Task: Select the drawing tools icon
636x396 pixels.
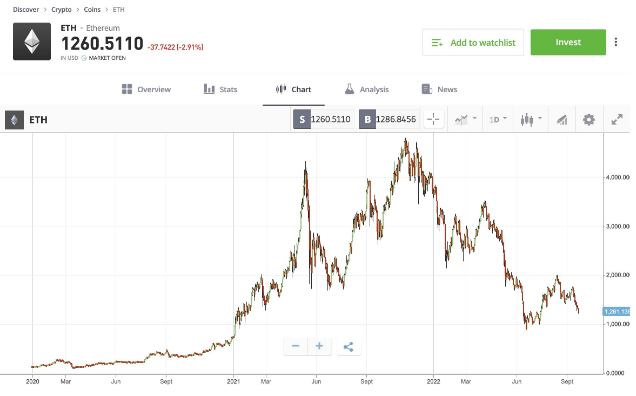Action: [x=562, y=119]
